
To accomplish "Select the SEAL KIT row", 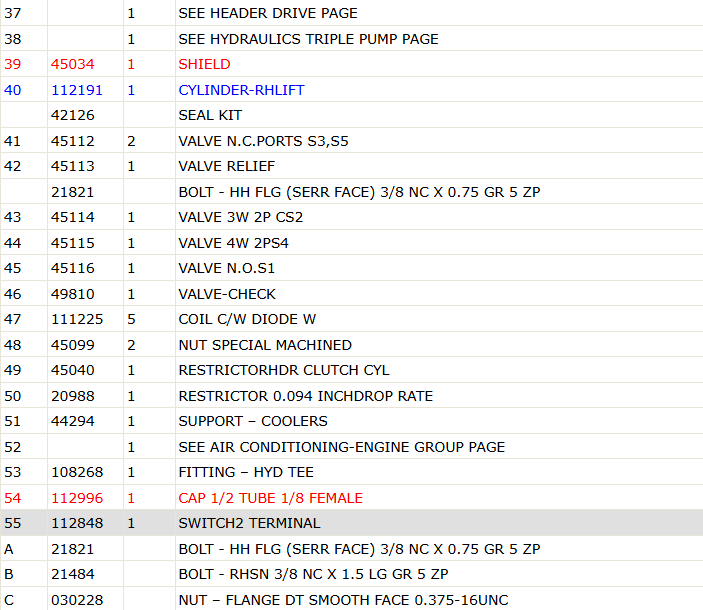I will pyautogui.click(x=352, y=115).
